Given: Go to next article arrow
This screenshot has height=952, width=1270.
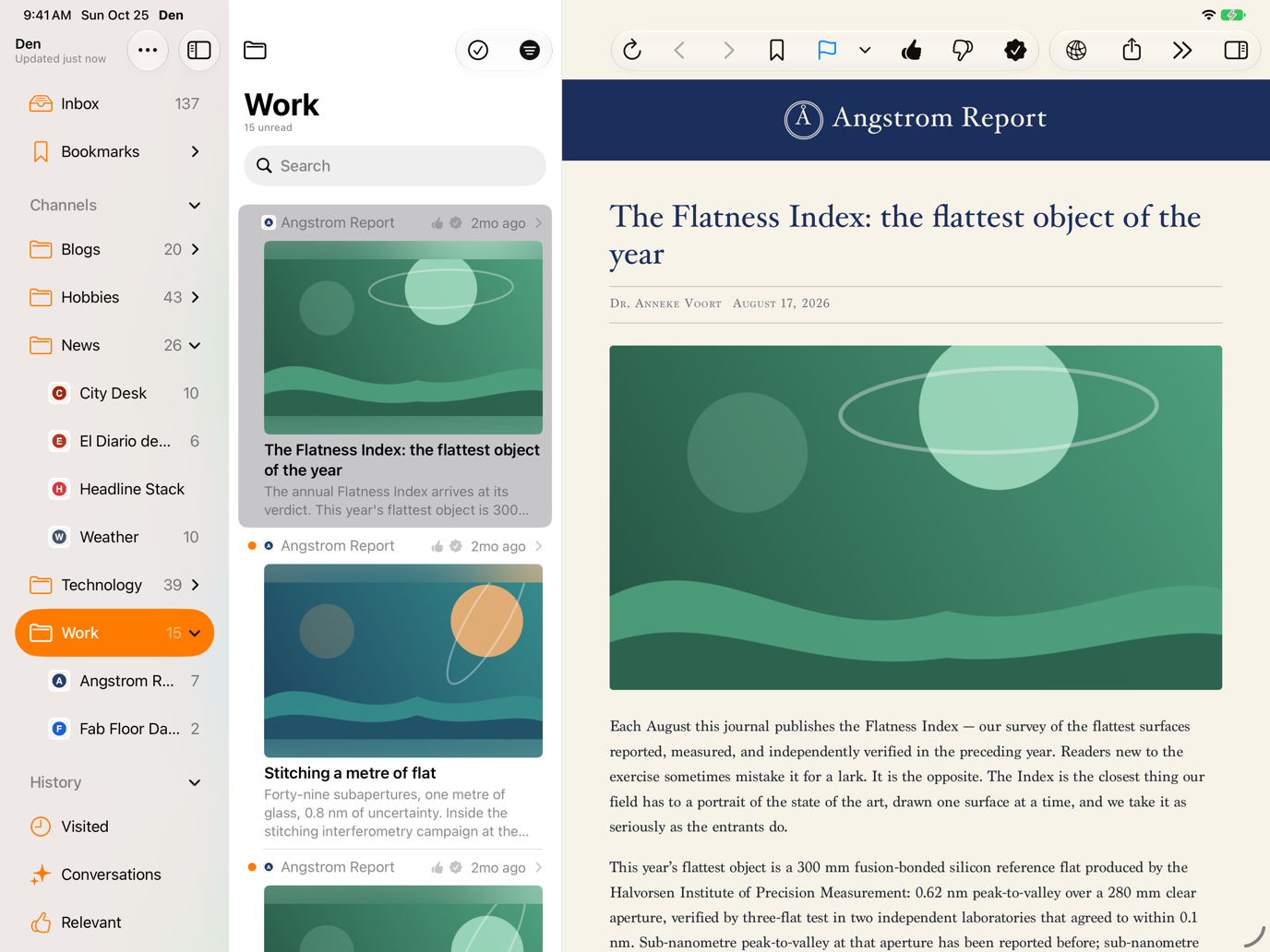Looking at the screenshot, I should click(728, 50).
